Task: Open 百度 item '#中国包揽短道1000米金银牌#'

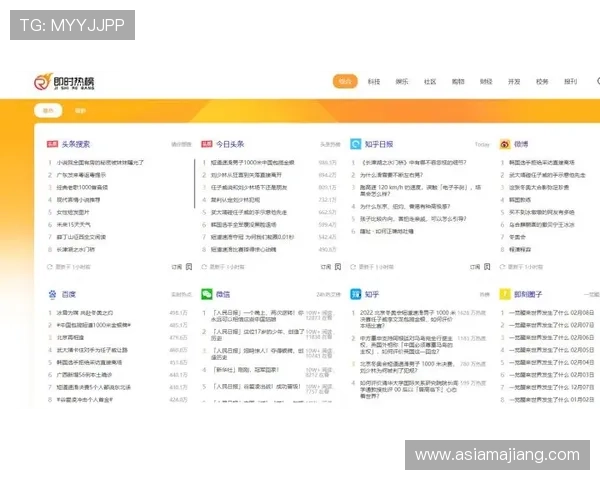Action: coord(94,325)
